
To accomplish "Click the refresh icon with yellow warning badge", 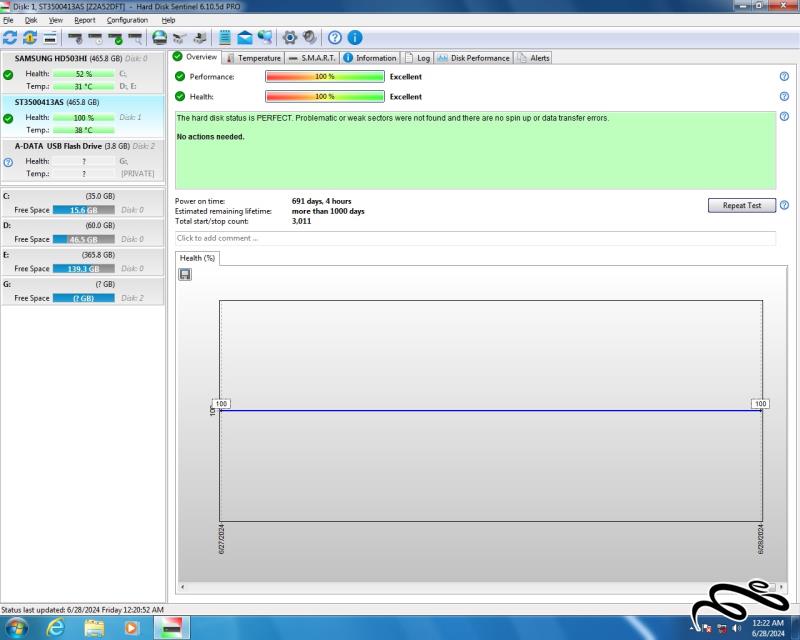I will click(30, 38).
